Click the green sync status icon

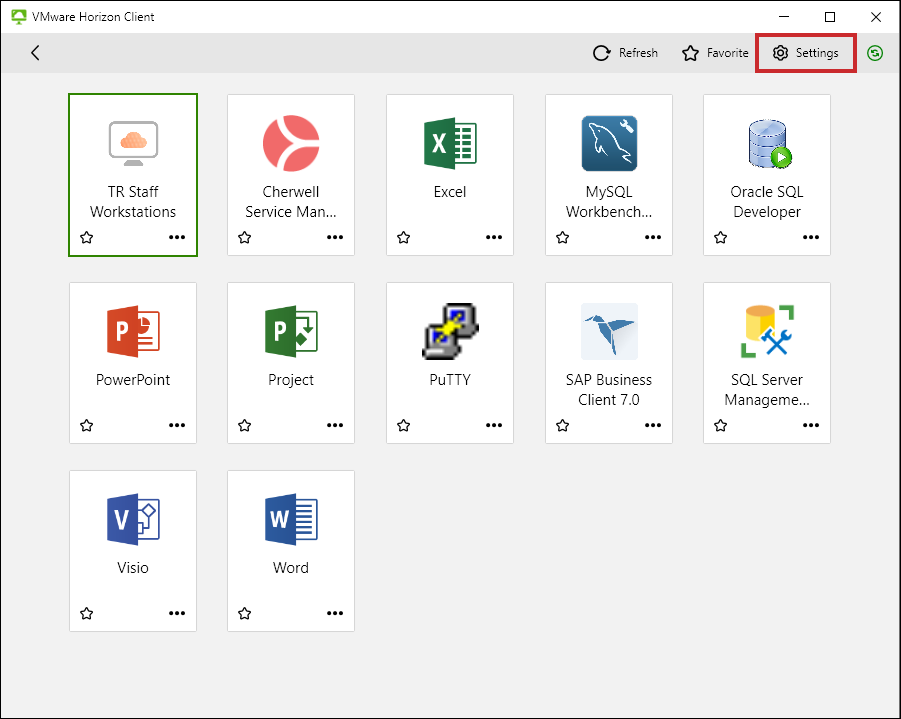coord(875,53)
